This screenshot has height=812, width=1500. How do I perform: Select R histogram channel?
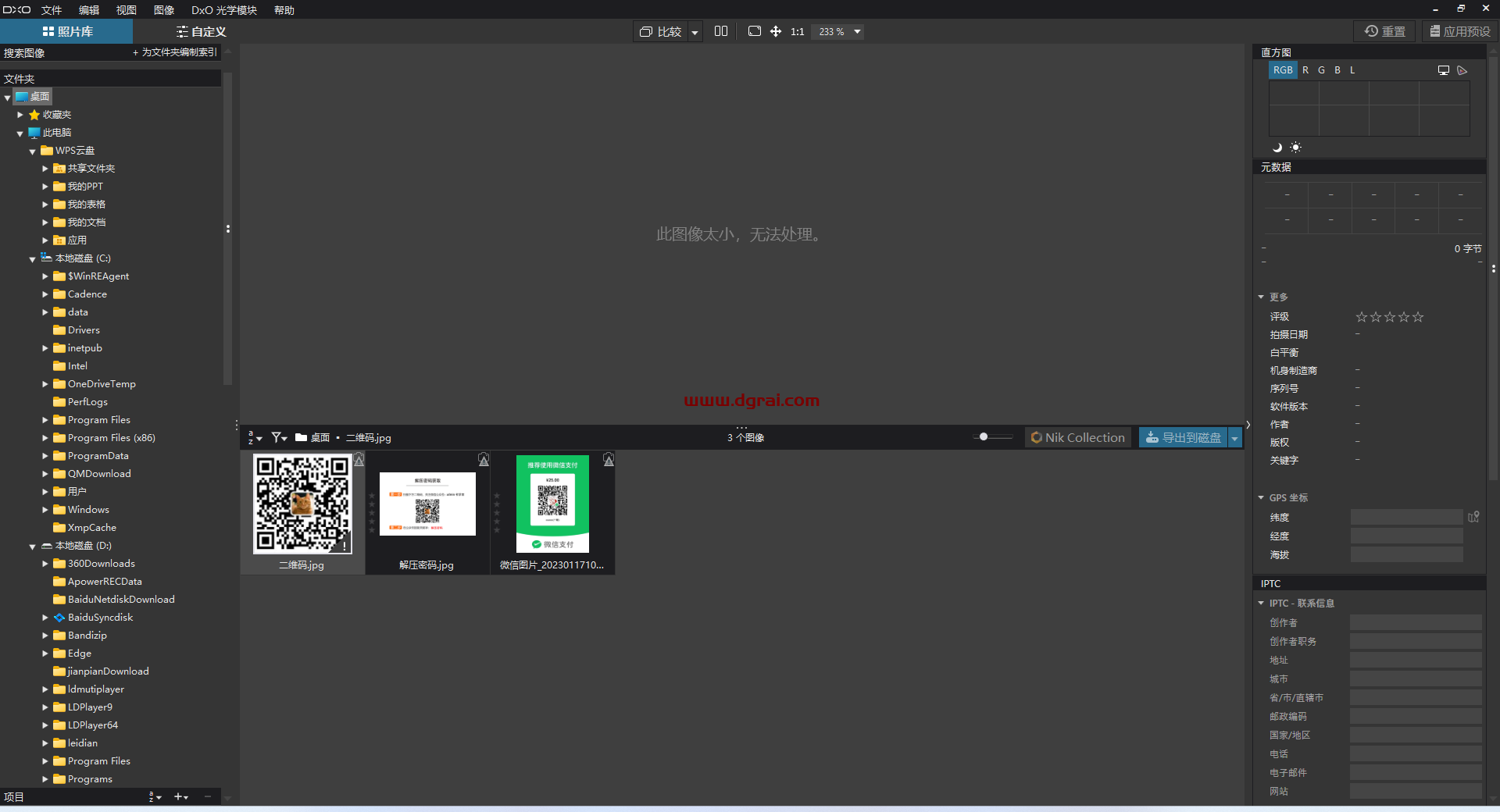1305,70
